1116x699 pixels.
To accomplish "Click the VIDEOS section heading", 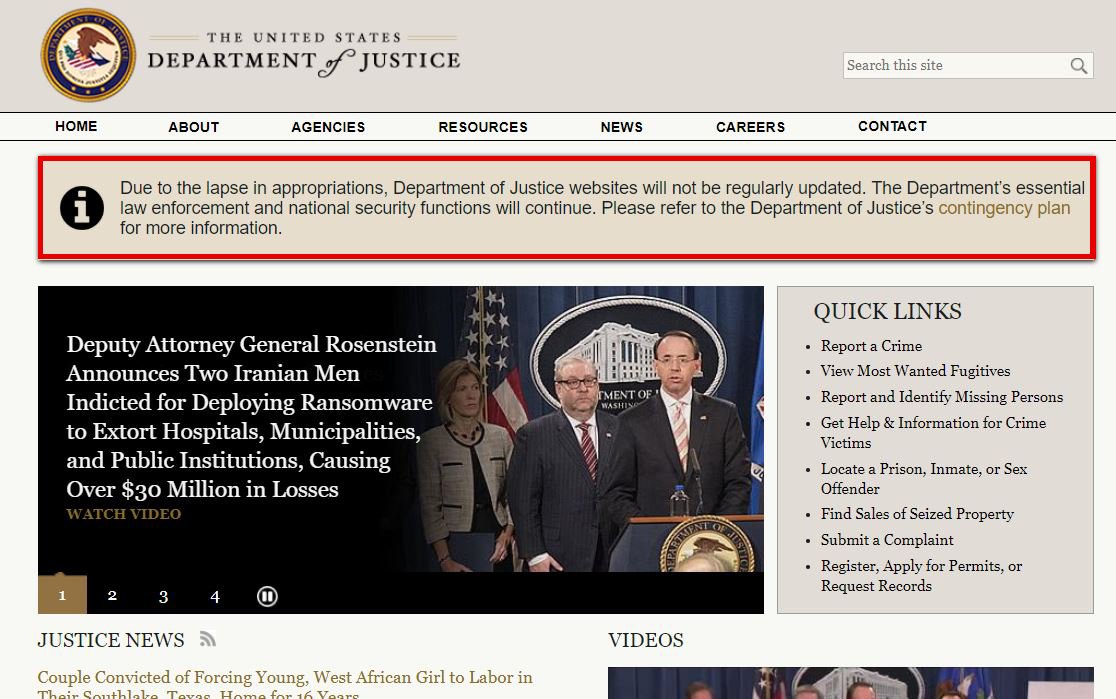I will [x=646, y=640].
